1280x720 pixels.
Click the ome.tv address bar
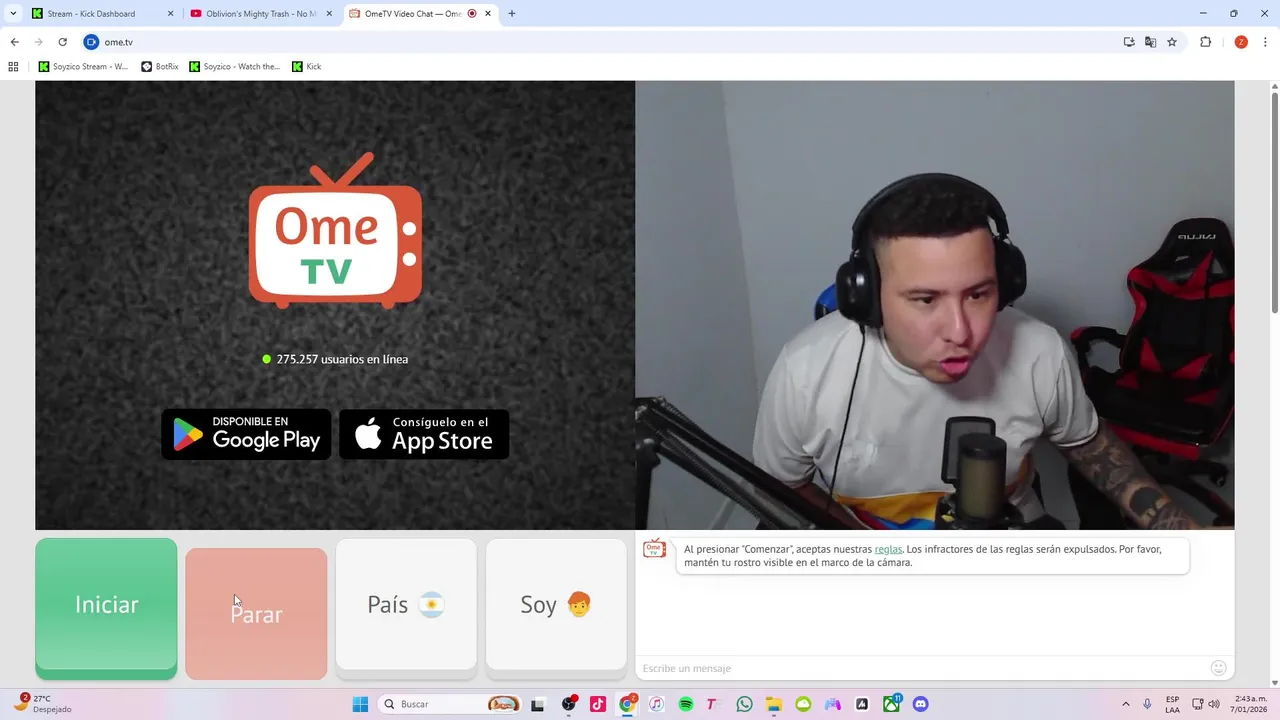pos(600,42)
